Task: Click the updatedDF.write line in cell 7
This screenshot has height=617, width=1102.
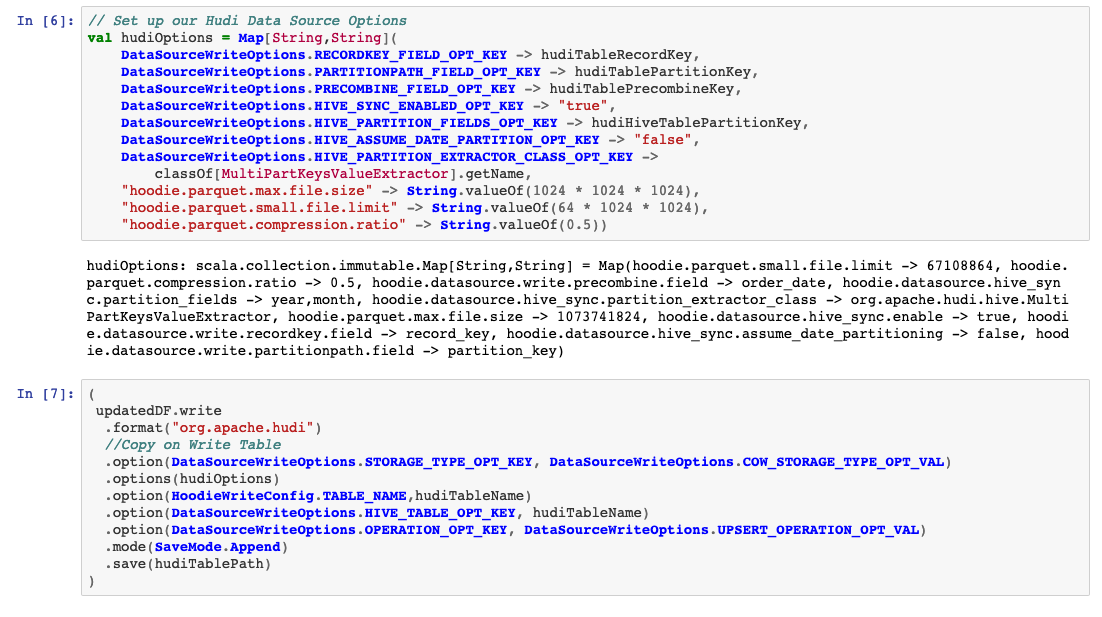Action: click(158, 411)
